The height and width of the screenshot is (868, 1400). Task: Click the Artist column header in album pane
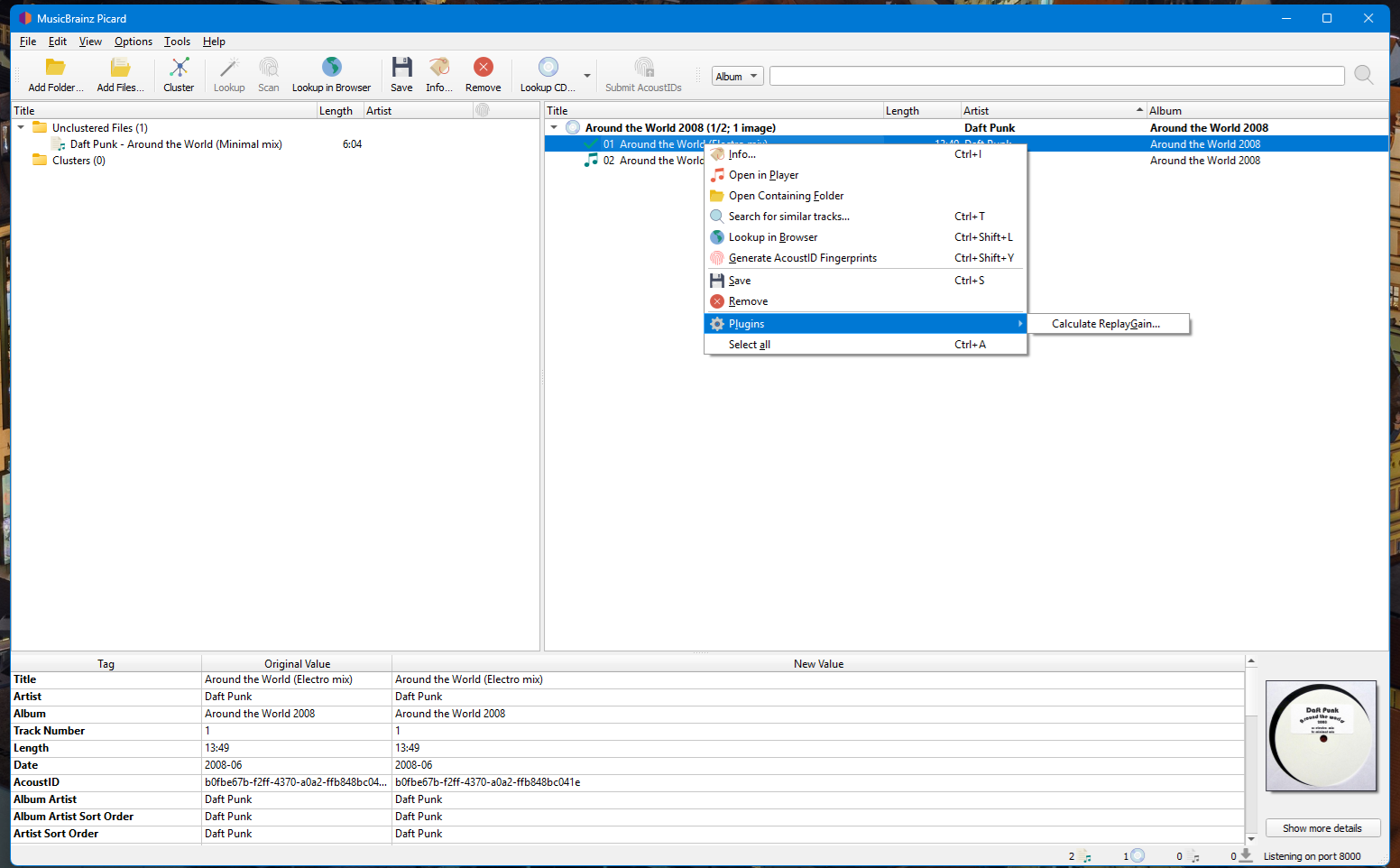tap(976, 111)
